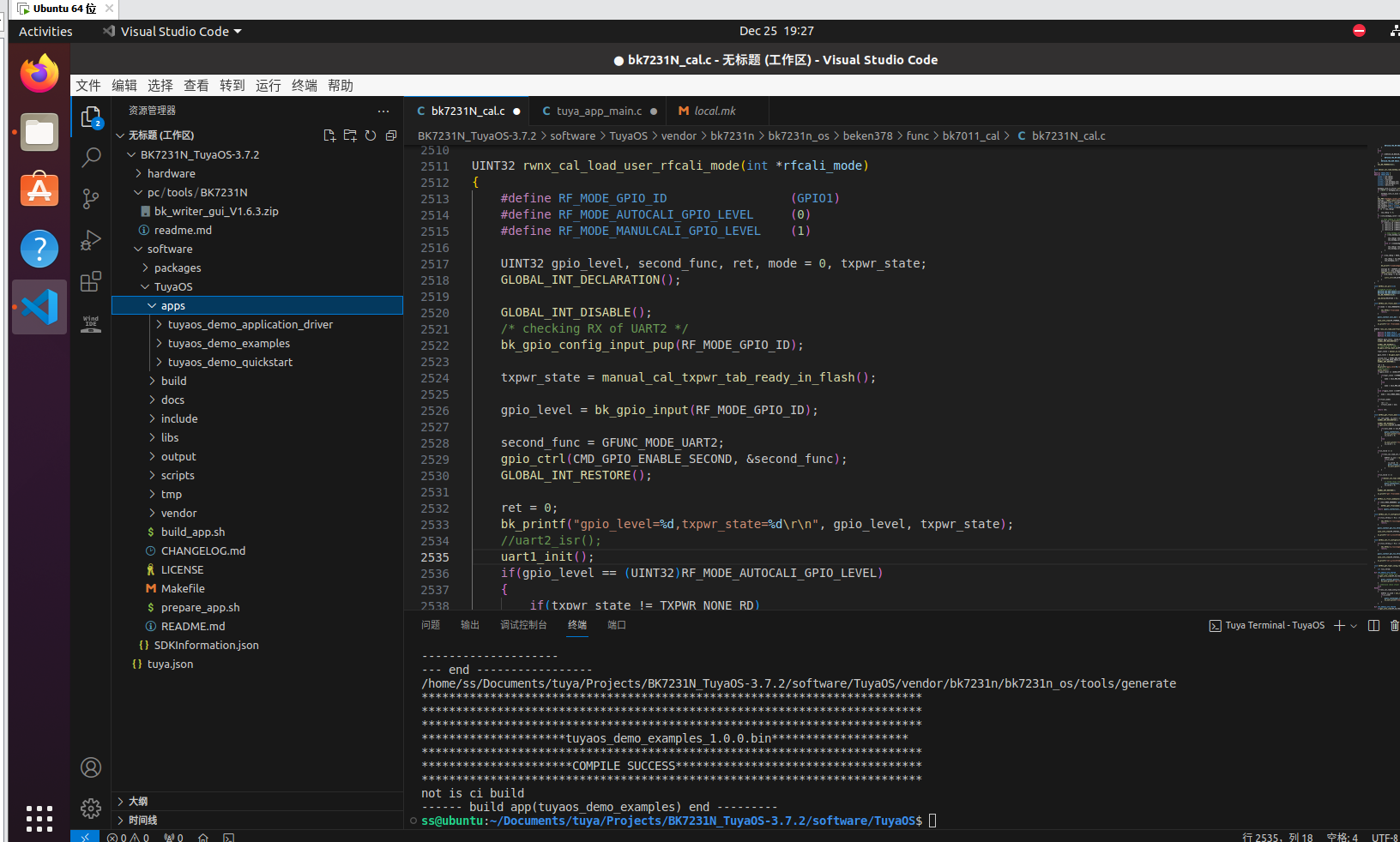Open the Search view in activity bar
Viewport: 1400px width, 842px height.
tap(91, 158)
